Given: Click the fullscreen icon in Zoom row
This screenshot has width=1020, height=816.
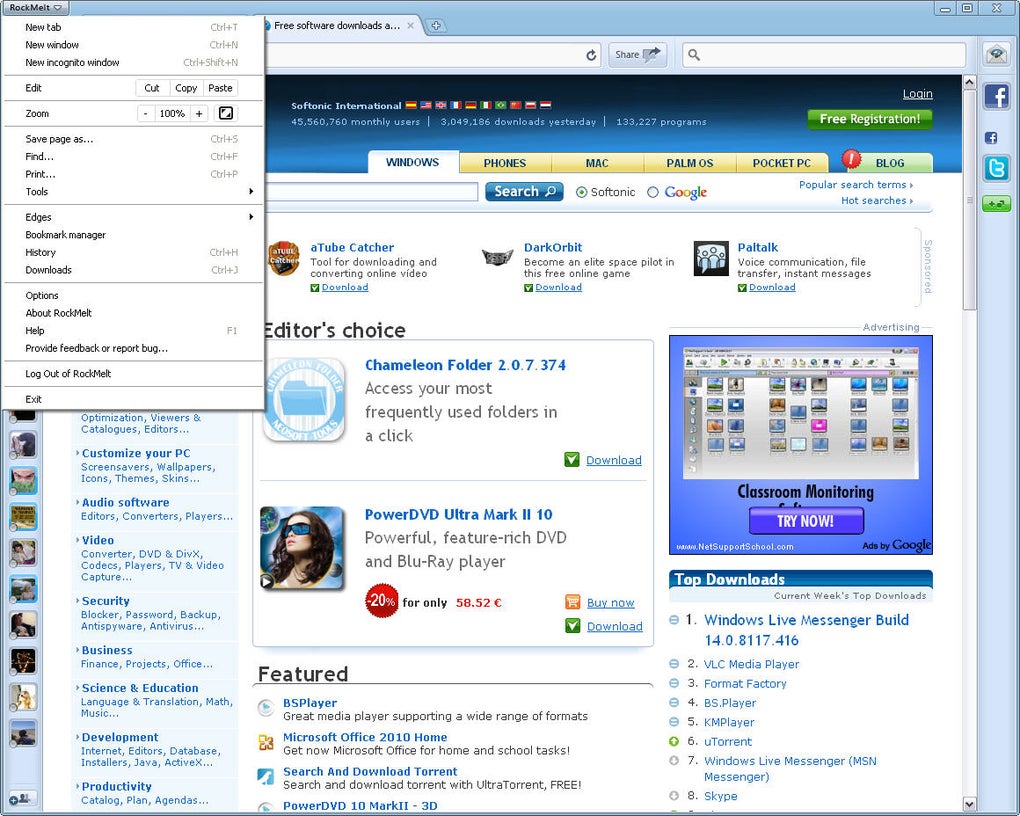Looking at the screenshot, I should [226, 113].
